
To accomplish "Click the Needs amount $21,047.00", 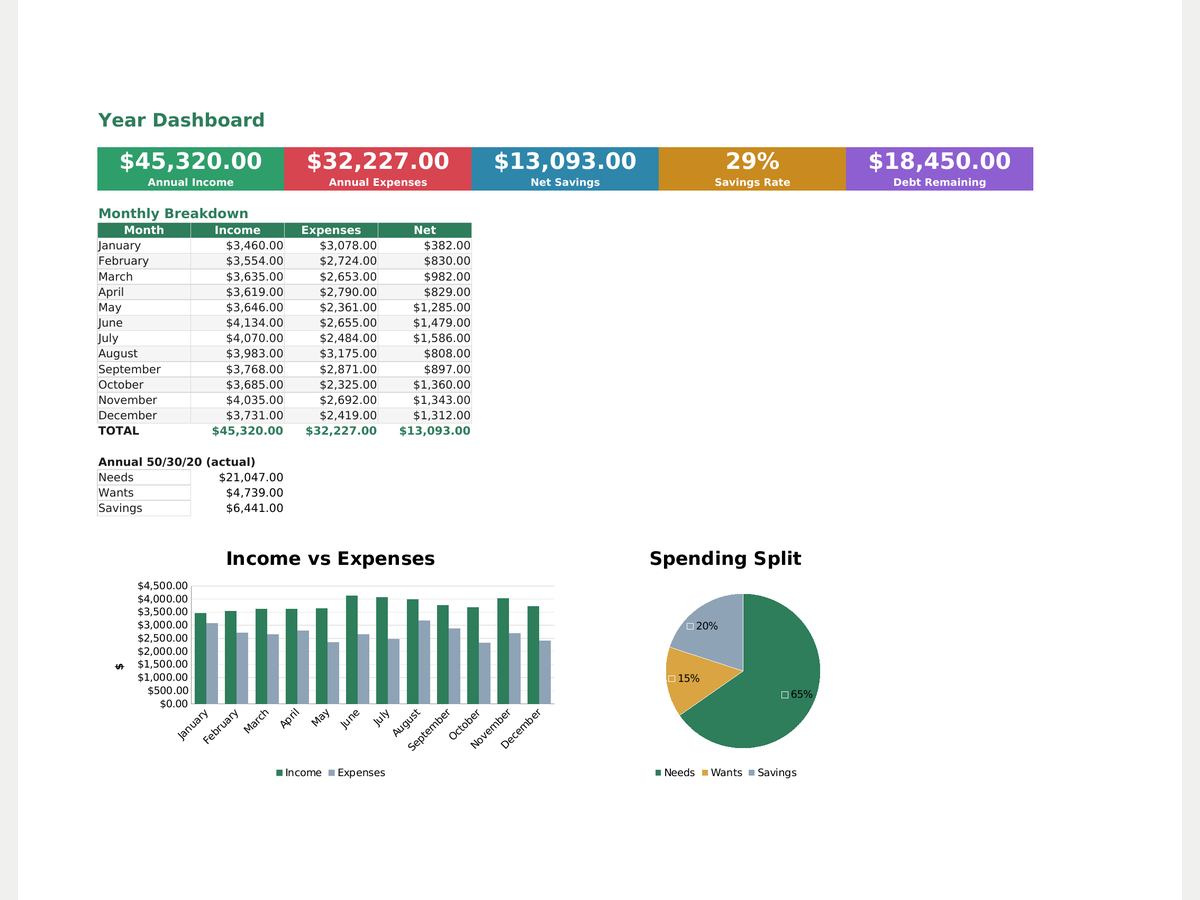I will point(251,478).
